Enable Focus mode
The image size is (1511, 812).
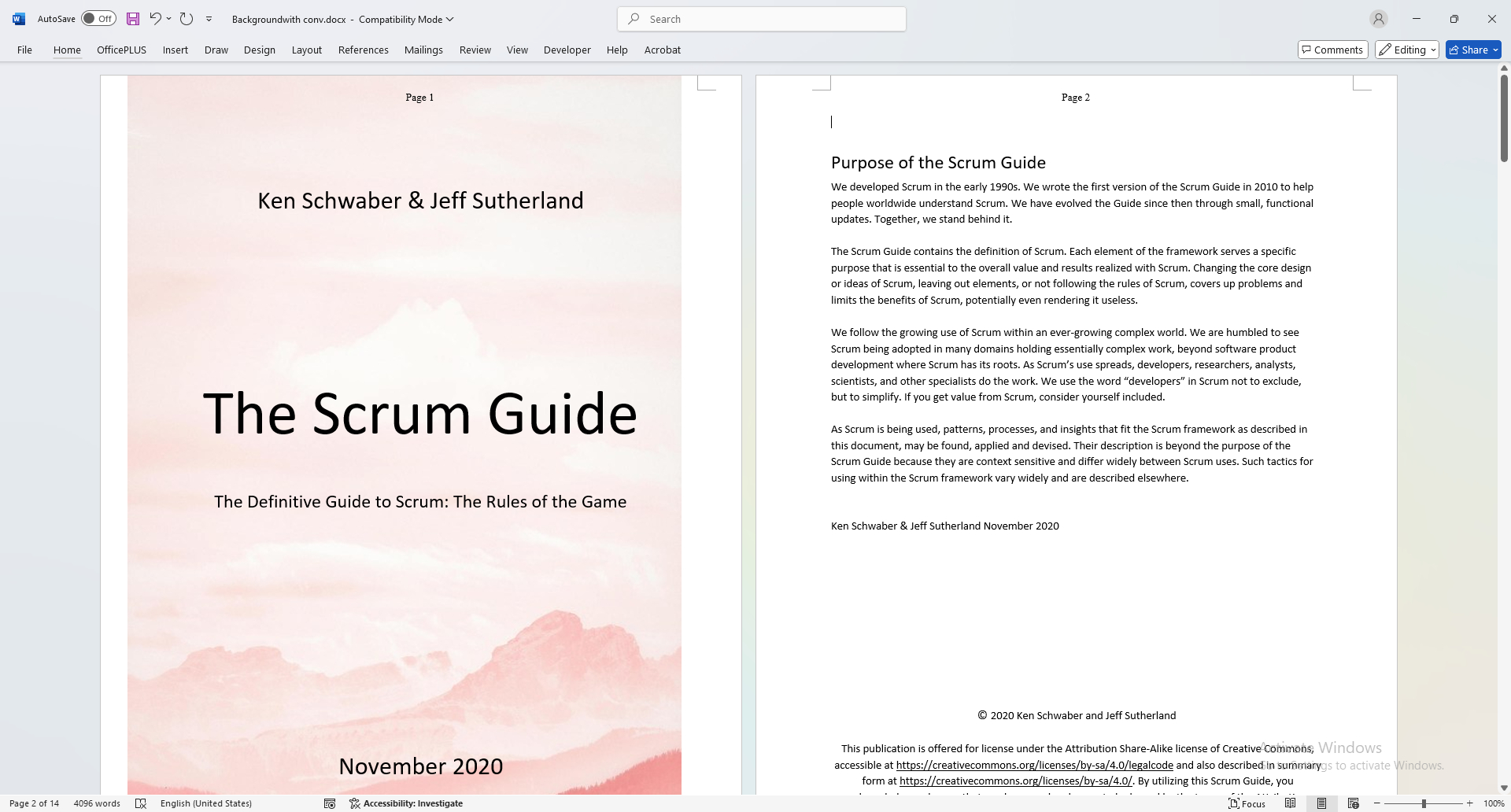click(x=1247, y=803)
